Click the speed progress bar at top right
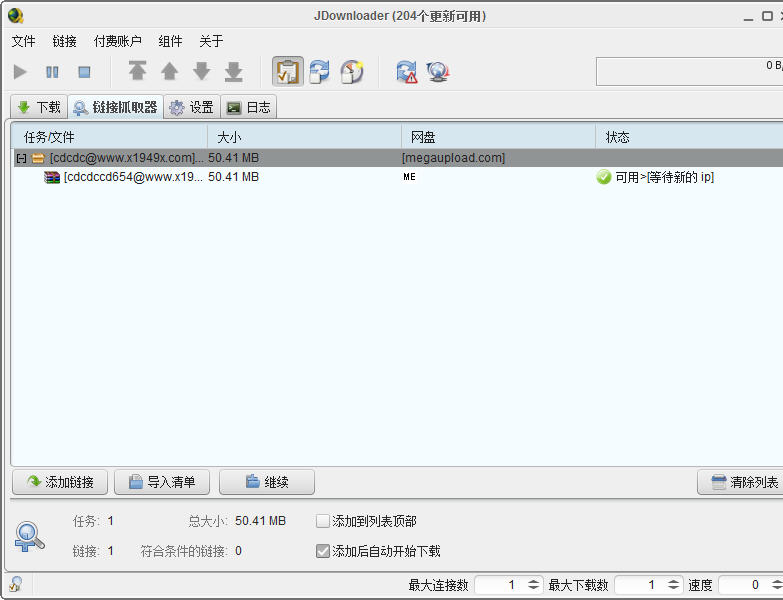 click(x=690, y=71)
